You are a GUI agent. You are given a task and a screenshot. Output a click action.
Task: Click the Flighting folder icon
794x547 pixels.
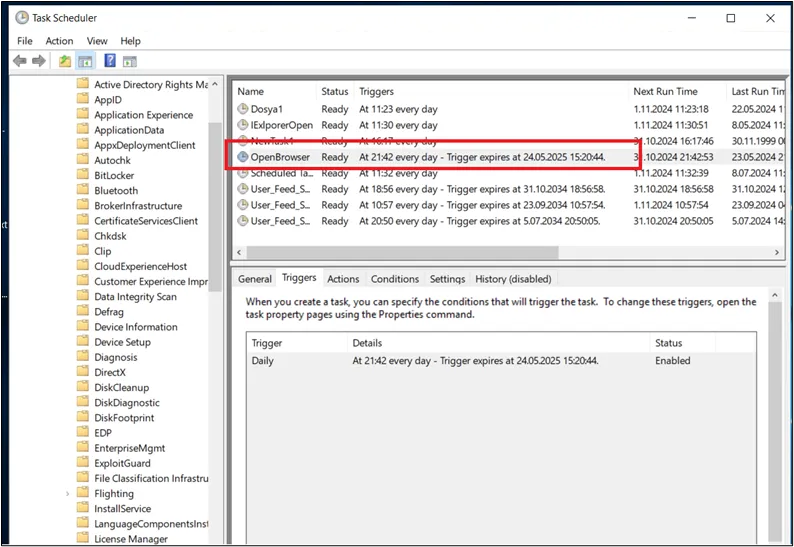pyautogui.click(x=83, y=493)
